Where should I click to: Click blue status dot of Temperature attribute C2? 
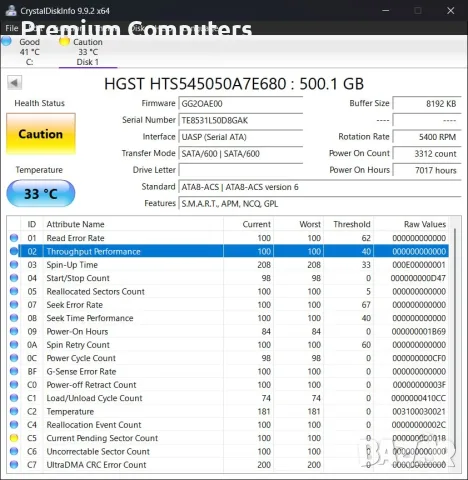click(14, 411)
